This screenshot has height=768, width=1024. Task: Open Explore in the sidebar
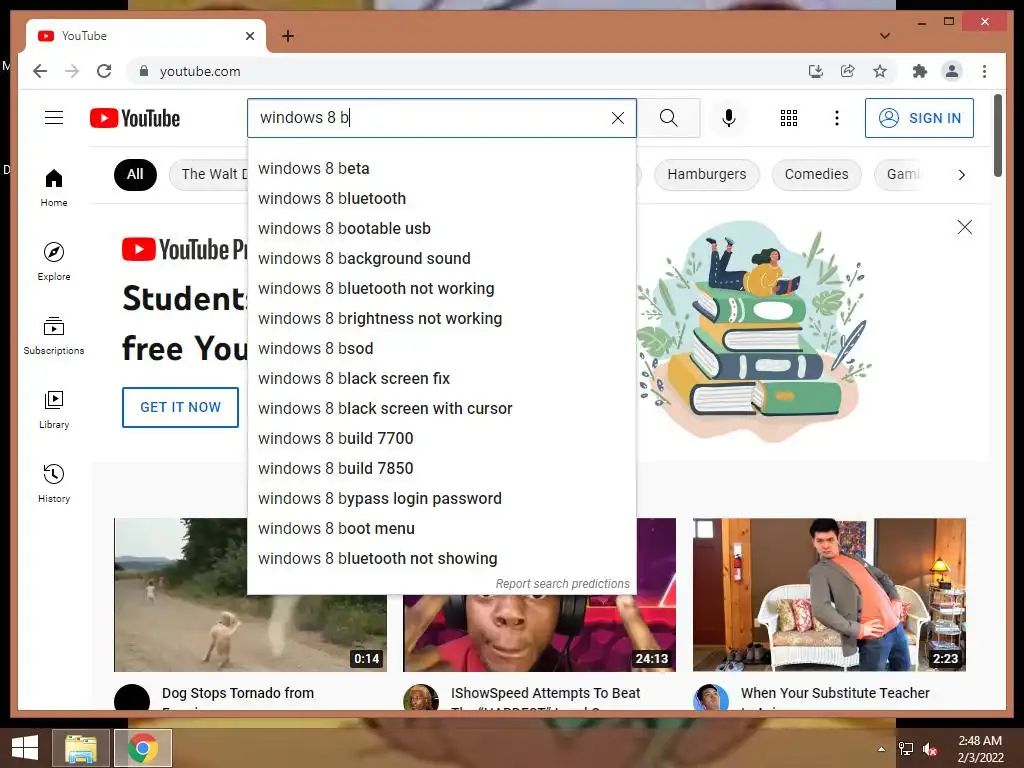click(54, 261)
